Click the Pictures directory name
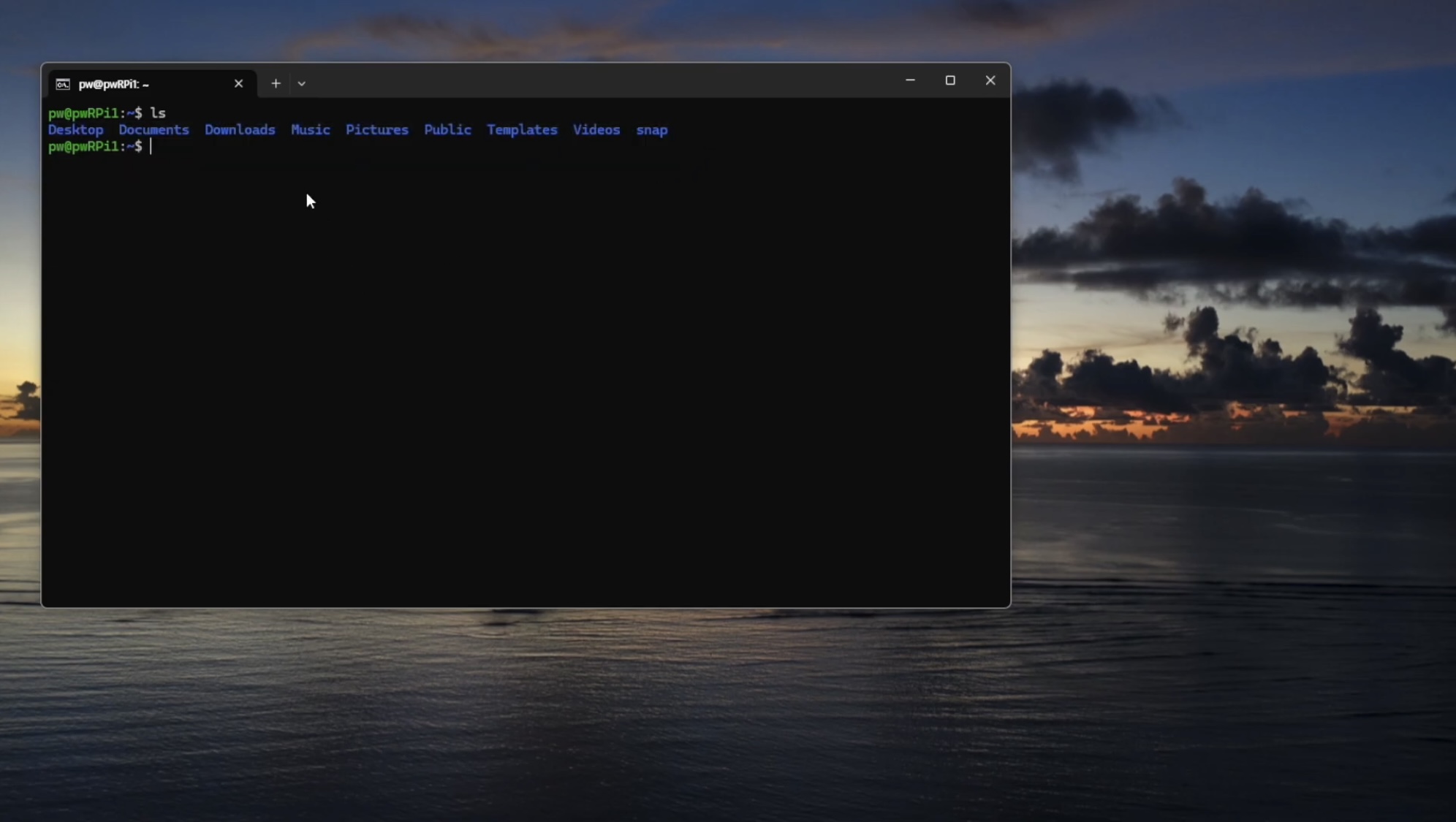This screenshot has height=822, width=1456. (x=376, y=130)
